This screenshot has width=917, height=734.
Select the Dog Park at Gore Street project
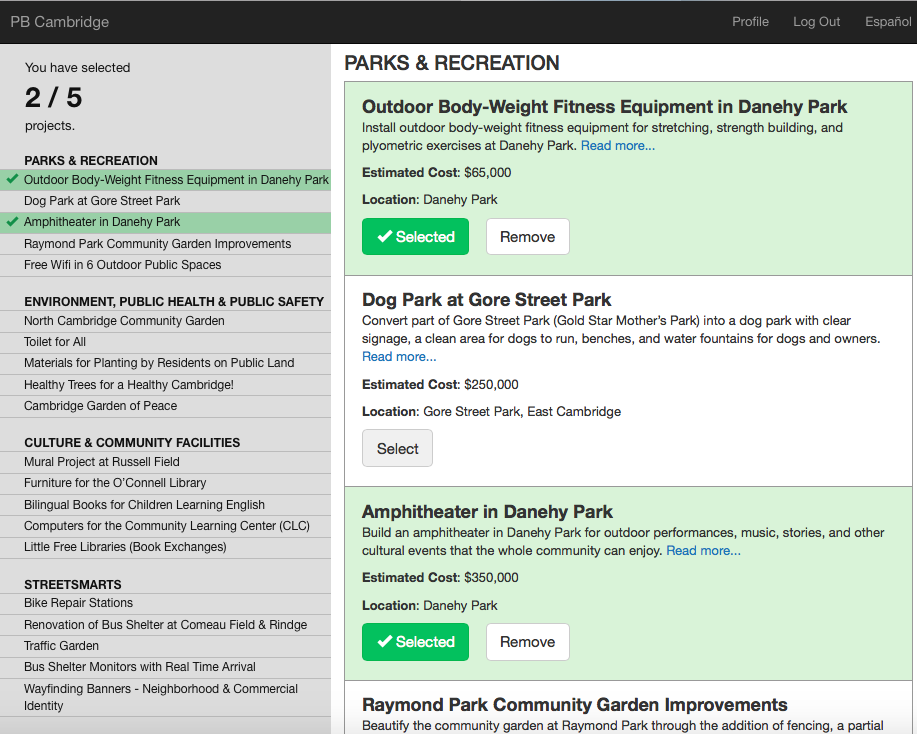(397, 449)
